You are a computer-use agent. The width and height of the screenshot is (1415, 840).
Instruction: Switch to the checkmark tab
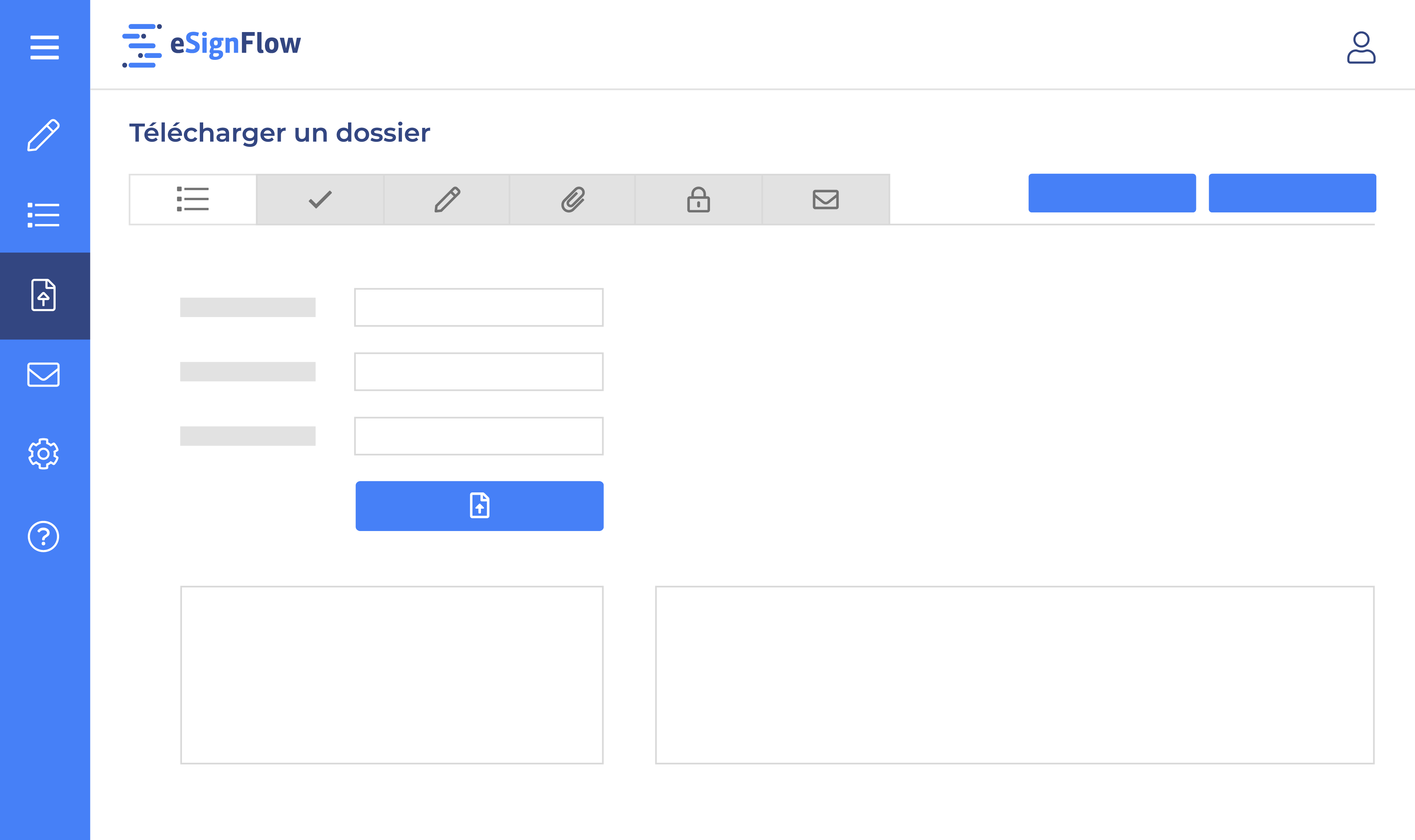pos(320,199)
